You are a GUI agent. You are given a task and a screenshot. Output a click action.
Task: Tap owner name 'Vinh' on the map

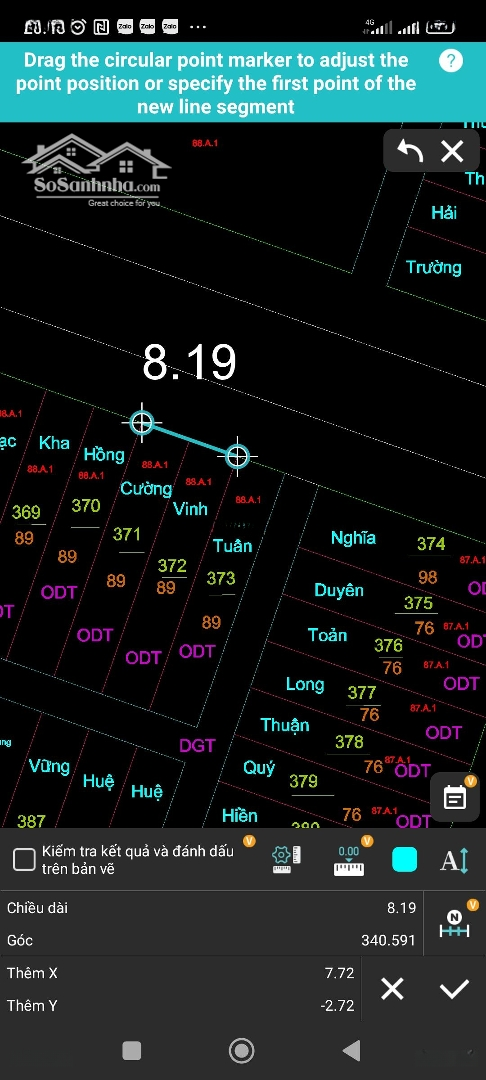[x=191, y=509]
